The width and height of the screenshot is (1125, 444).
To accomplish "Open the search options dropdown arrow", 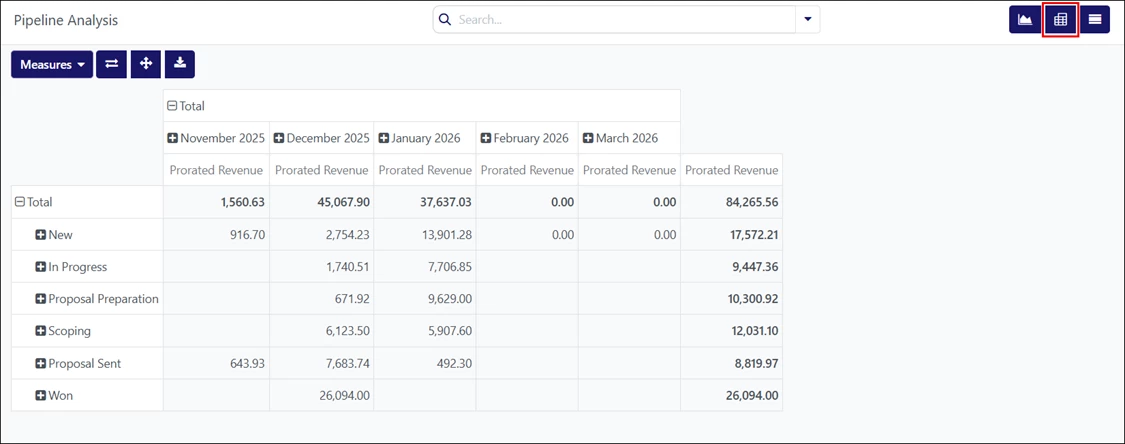I will [808, 20].
